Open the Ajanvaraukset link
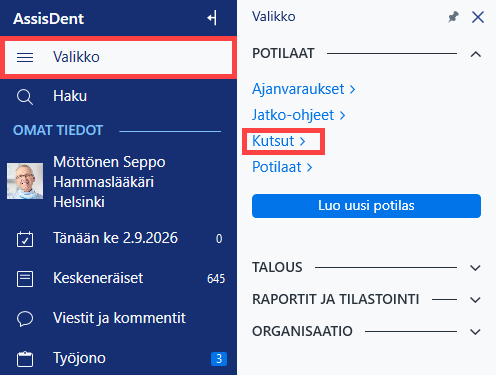This screenshot has width=496, height=375. tap(304, 89)
